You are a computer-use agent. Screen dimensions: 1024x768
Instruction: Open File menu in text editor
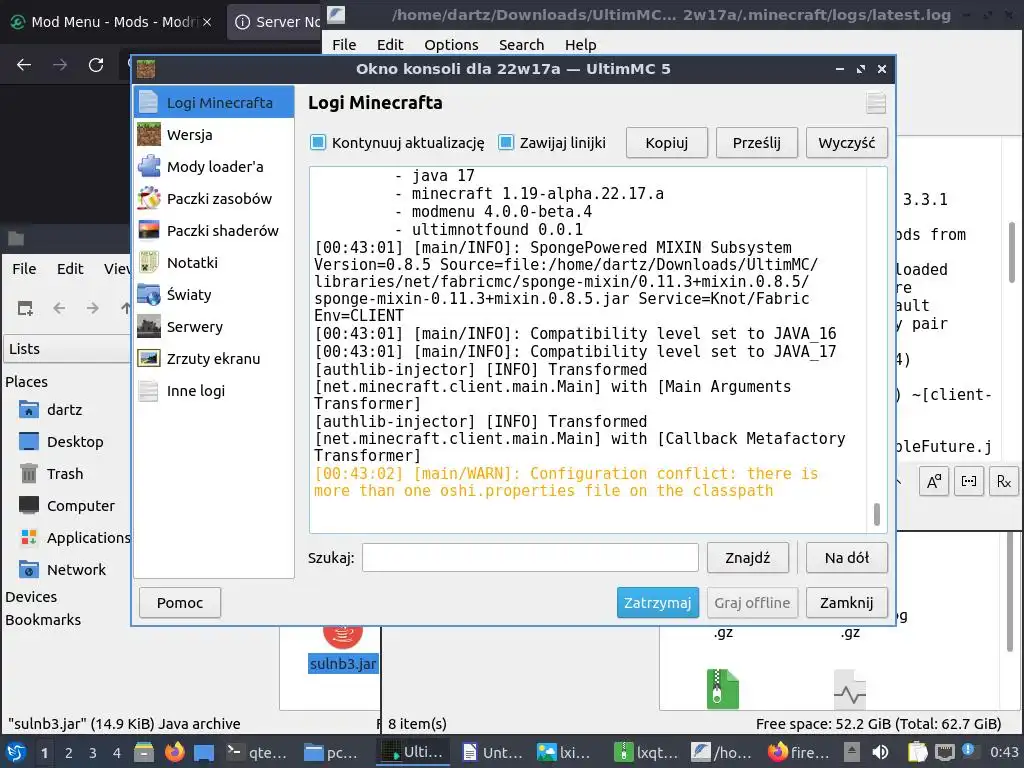(x=344, y=44)
